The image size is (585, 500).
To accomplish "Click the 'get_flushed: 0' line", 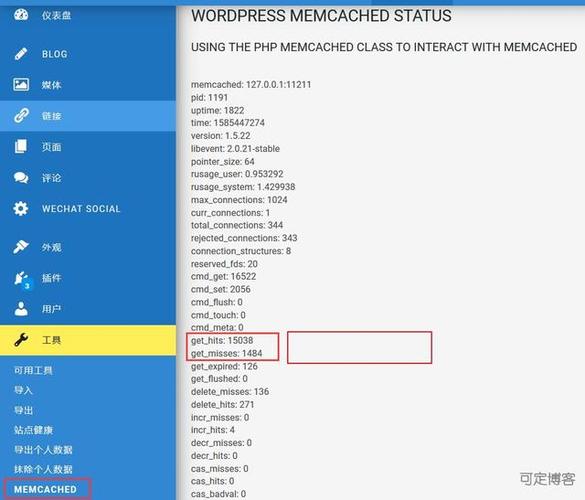I will point(219,378).
